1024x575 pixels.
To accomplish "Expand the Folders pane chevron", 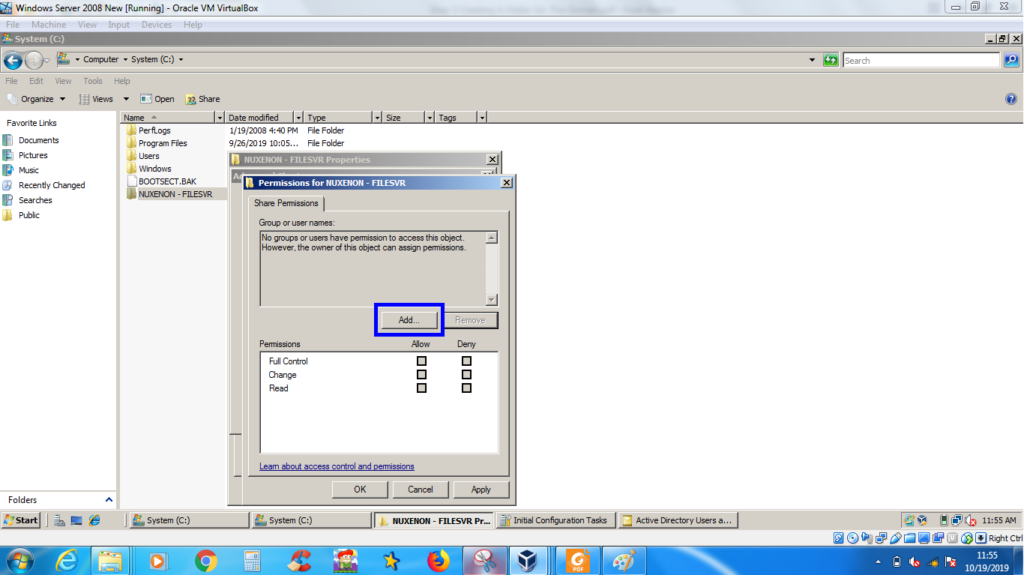I will click(x=108, y=500).
